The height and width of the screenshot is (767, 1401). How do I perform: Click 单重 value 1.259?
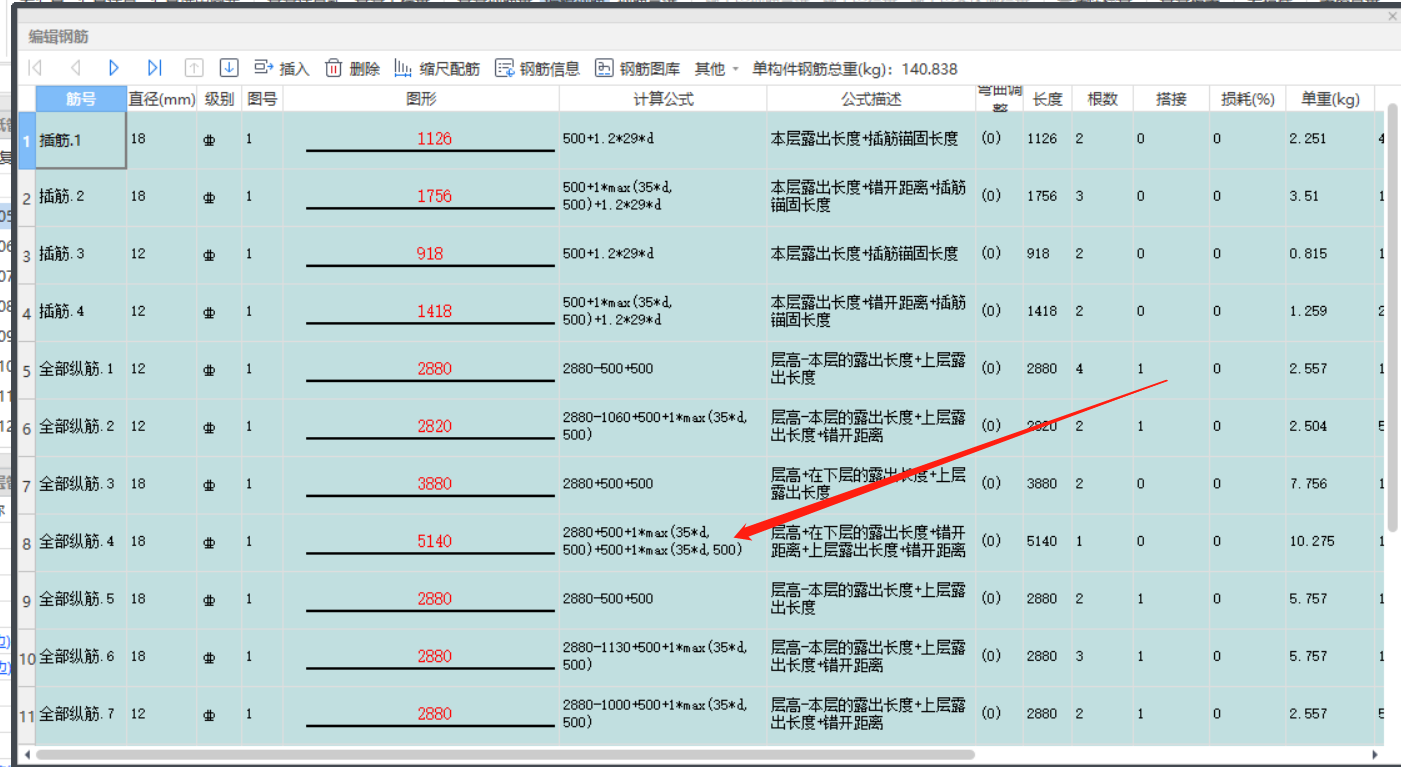coord(1330,311)
